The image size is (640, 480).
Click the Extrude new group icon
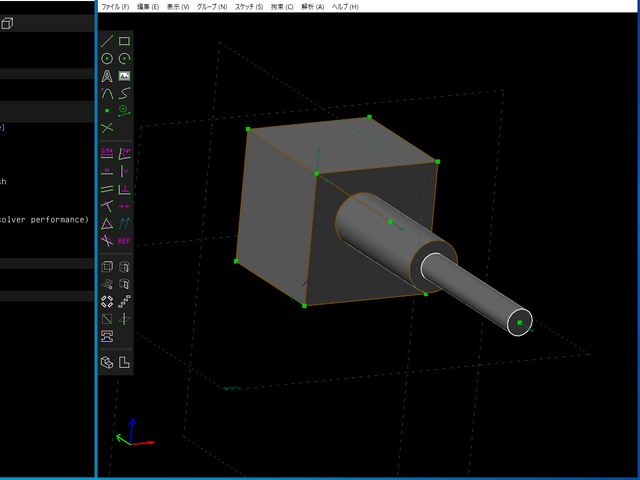pos(107,267)
